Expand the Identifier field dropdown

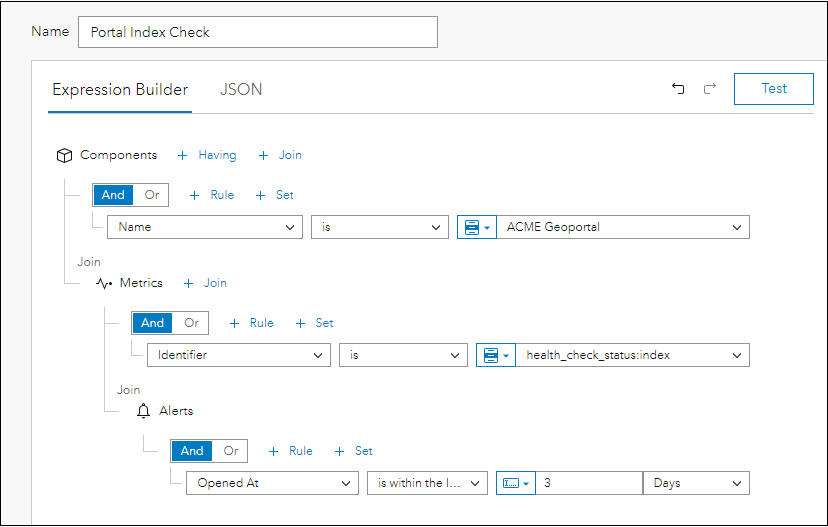pos(238,355)
